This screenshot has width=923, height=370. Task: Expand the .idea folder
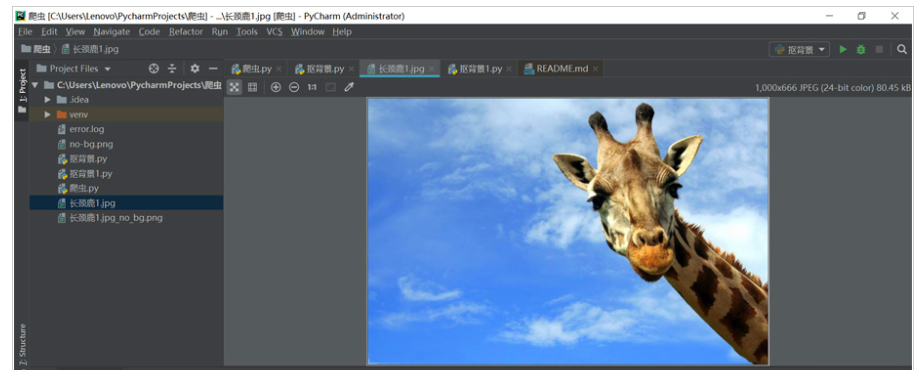[x=48, y=99]
